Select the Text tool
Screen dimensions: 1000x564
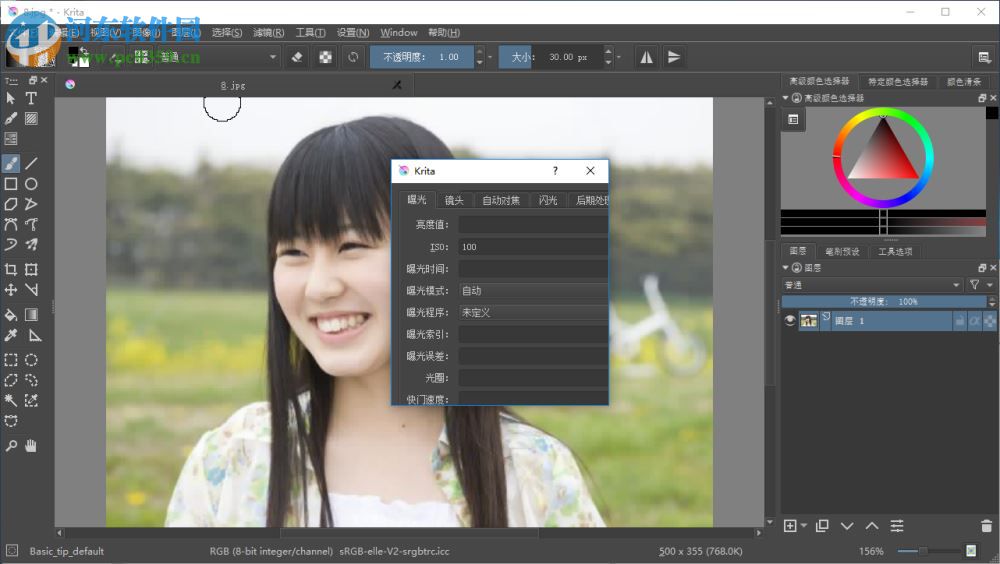click(31, 98)
